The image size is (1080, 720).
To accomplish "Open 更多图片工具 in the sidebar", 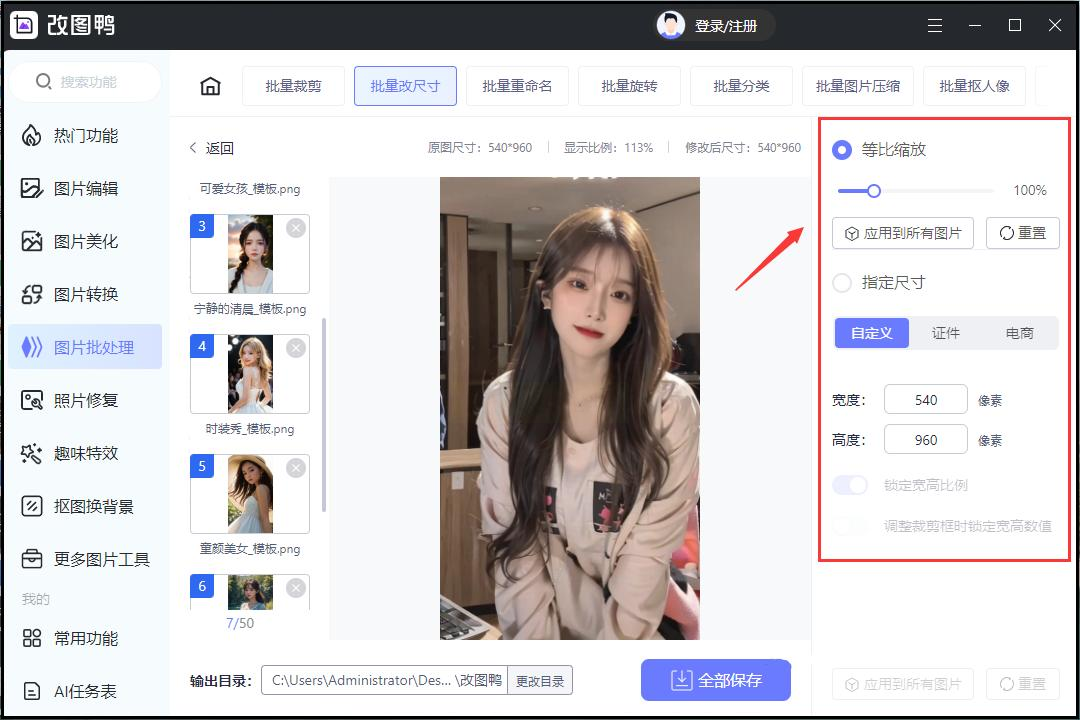I will pyautogui.click(x=85, y=559).
